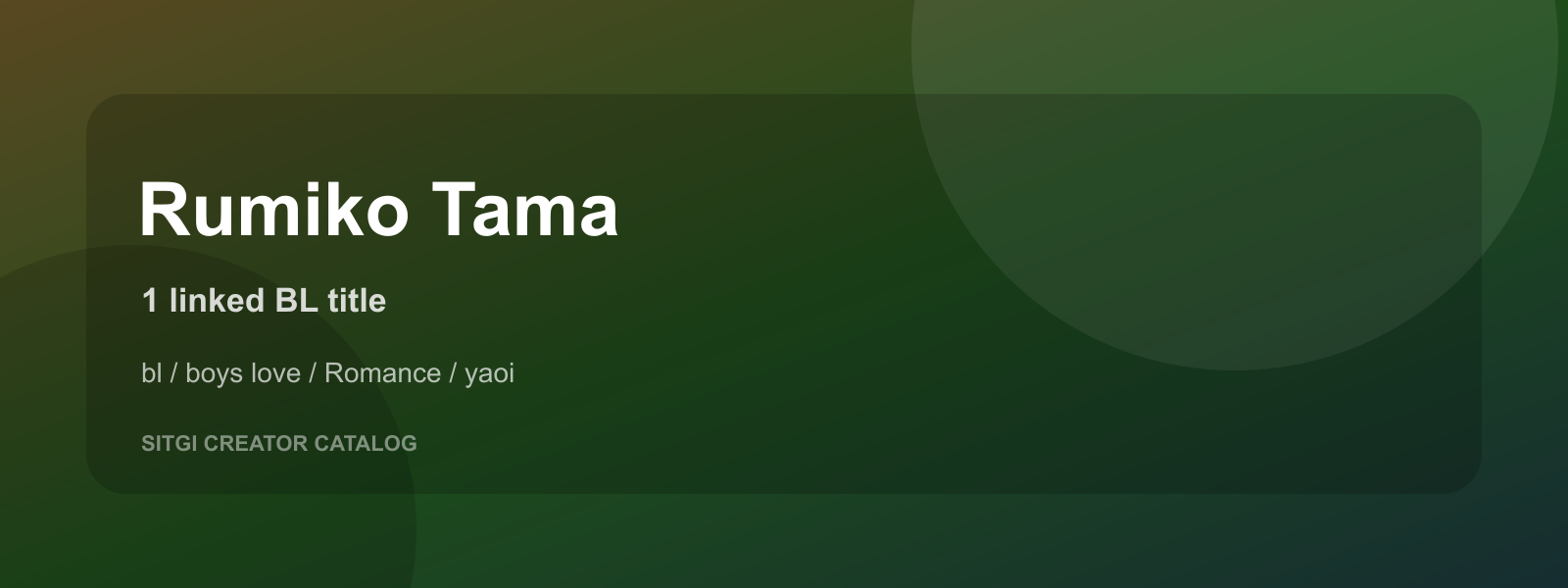Click the word 'CREATOR' in the footer label

coord(256,443)
